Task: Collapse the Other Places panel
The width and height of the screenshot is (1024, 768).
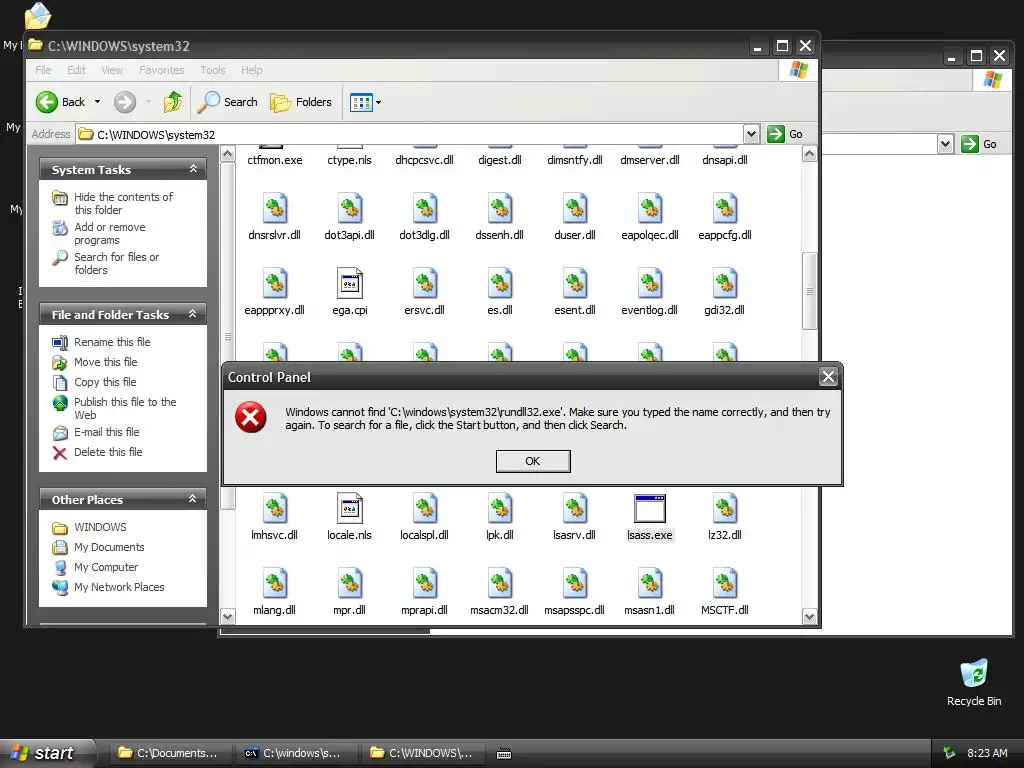Action: (x=193, y=499)
